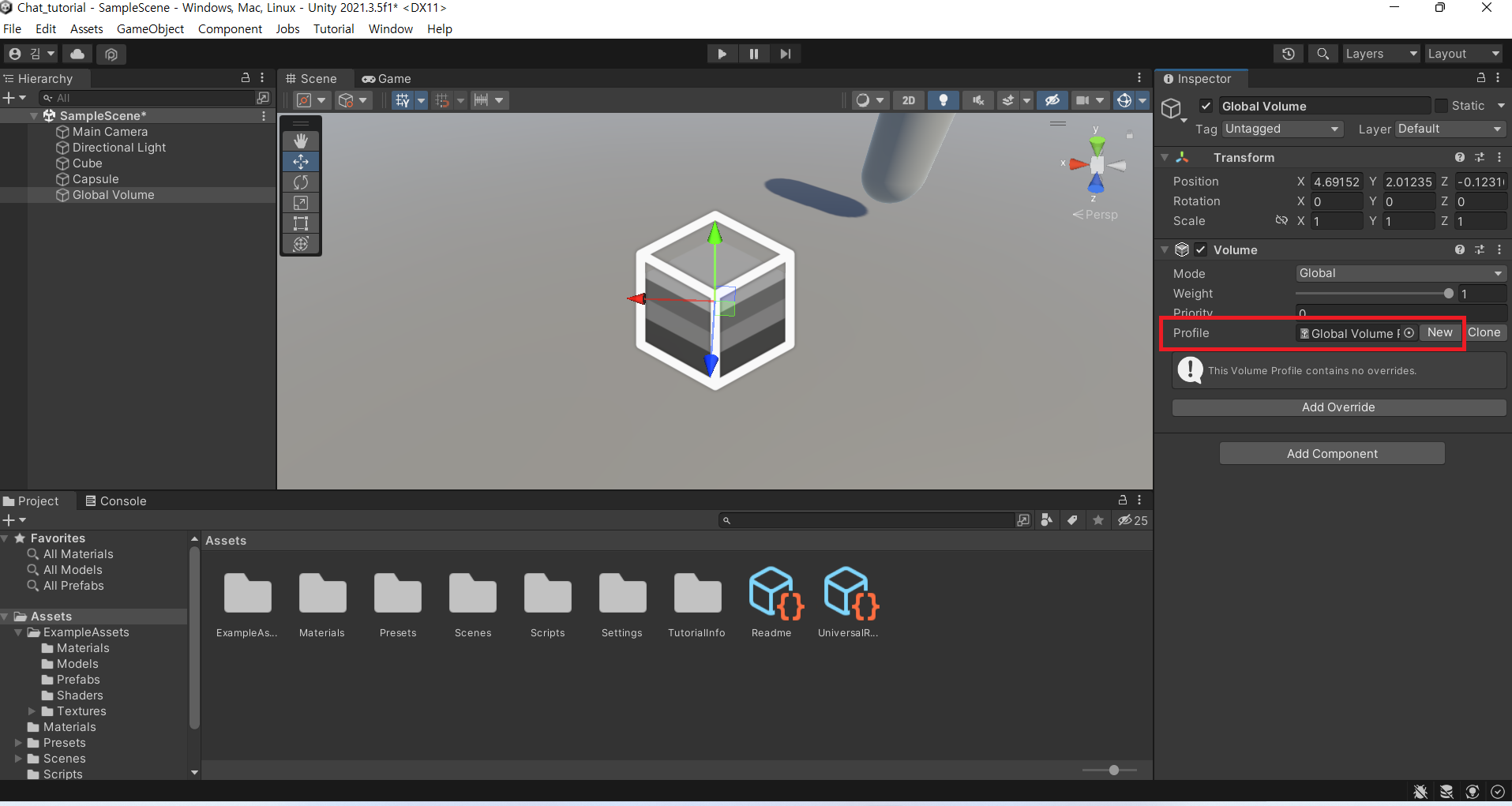1512x806 pixels.
Task: Open version control icon in toolbar
Action: [111, 54]
